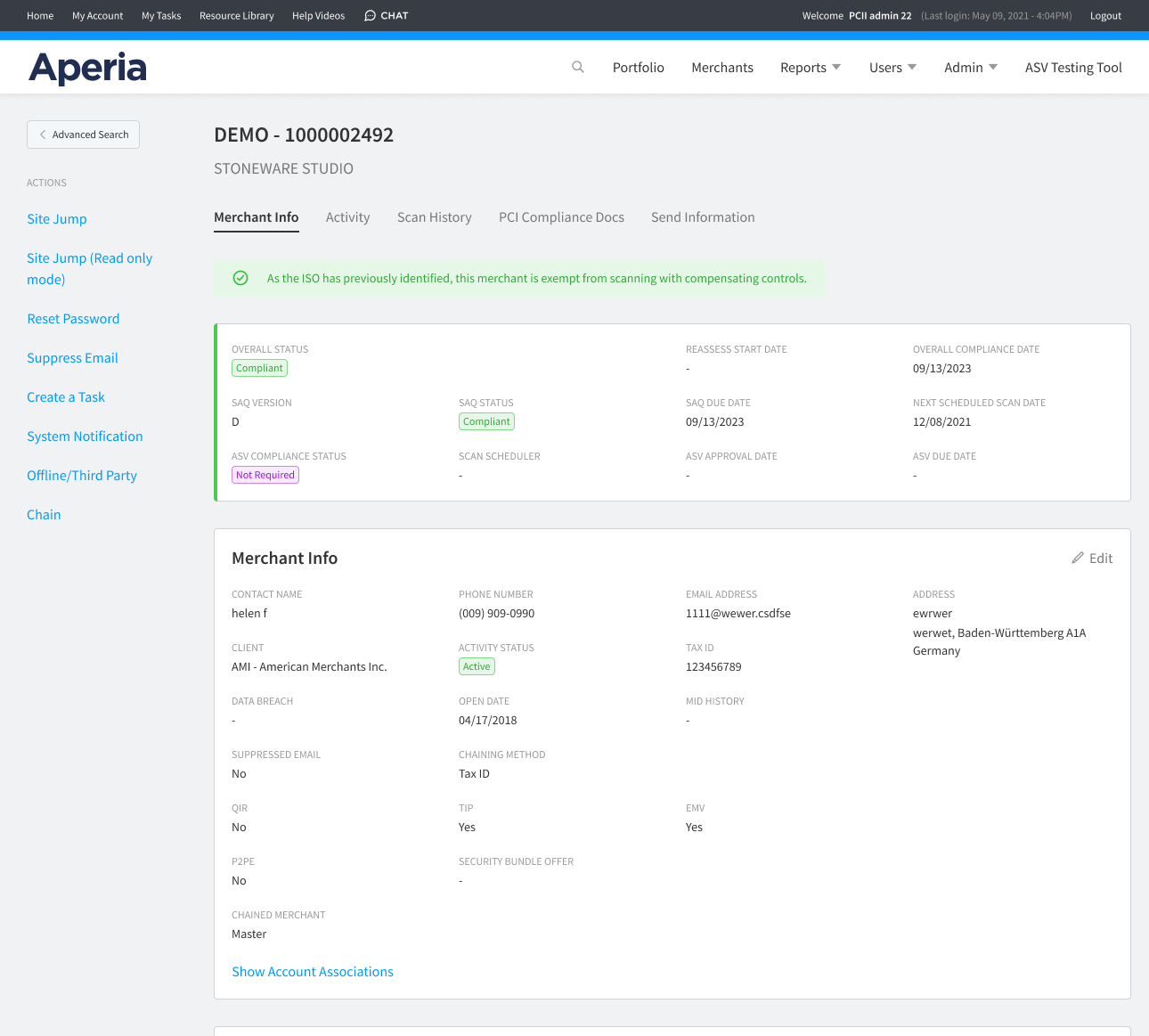Click client name AMI - American Merchants Inc.
Image resolution: width=1149 pixels, height=1036 pixels.
[309, 667]
